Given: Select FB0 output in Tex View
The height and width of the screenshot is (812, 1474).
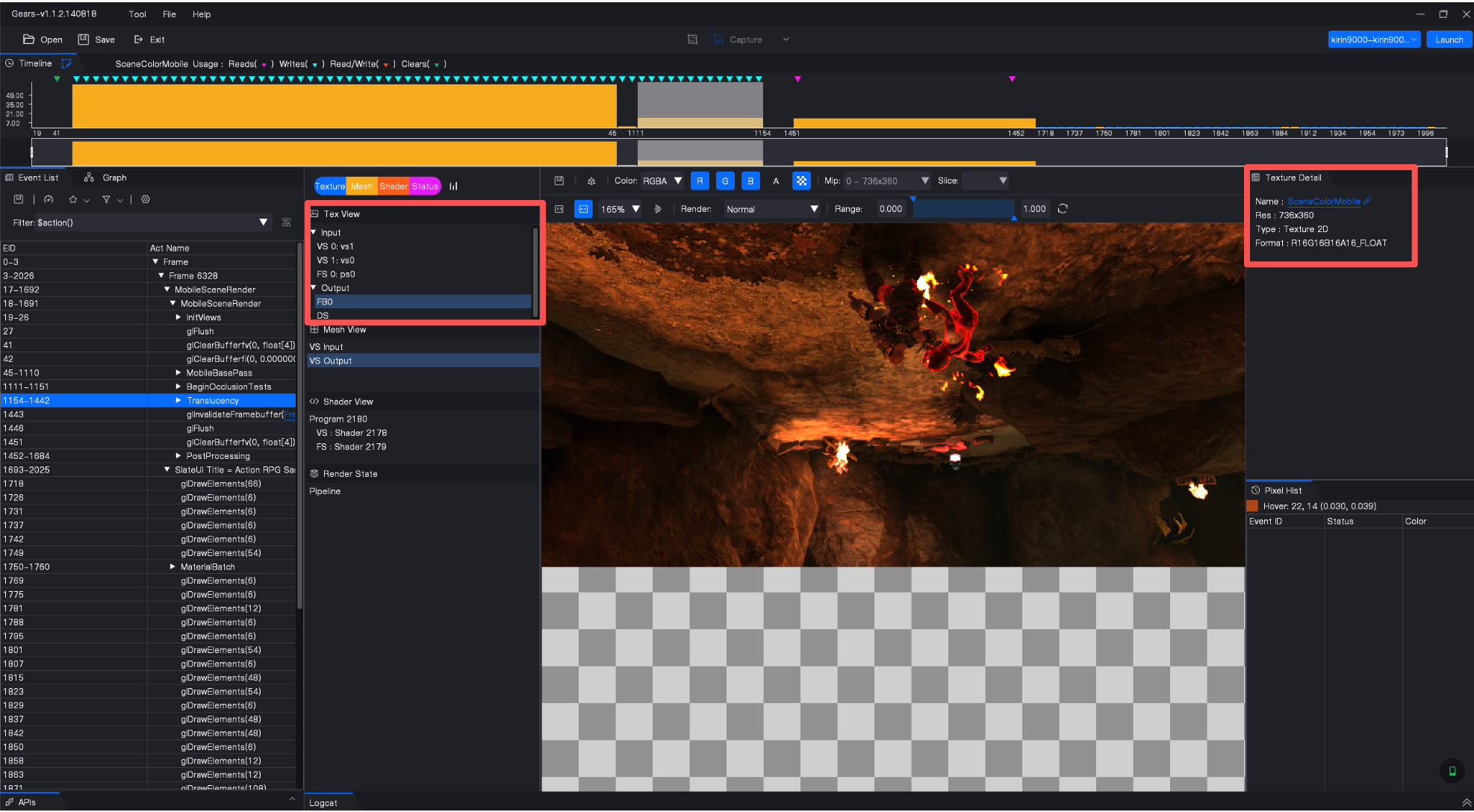Looking at the screenshot, I should [422, 302].
